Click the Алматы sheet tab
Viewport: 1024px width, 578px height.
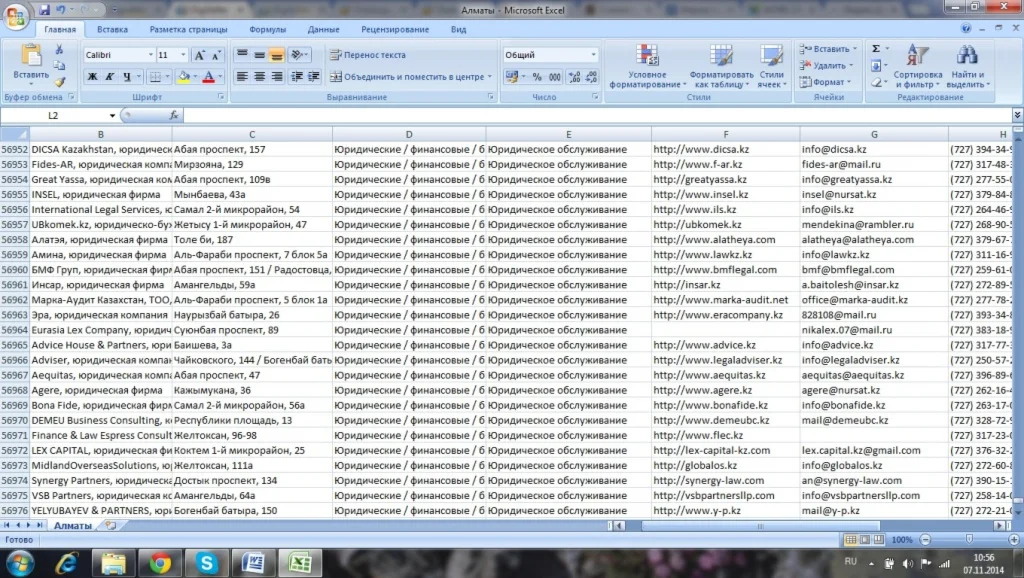tap(72, 525)
